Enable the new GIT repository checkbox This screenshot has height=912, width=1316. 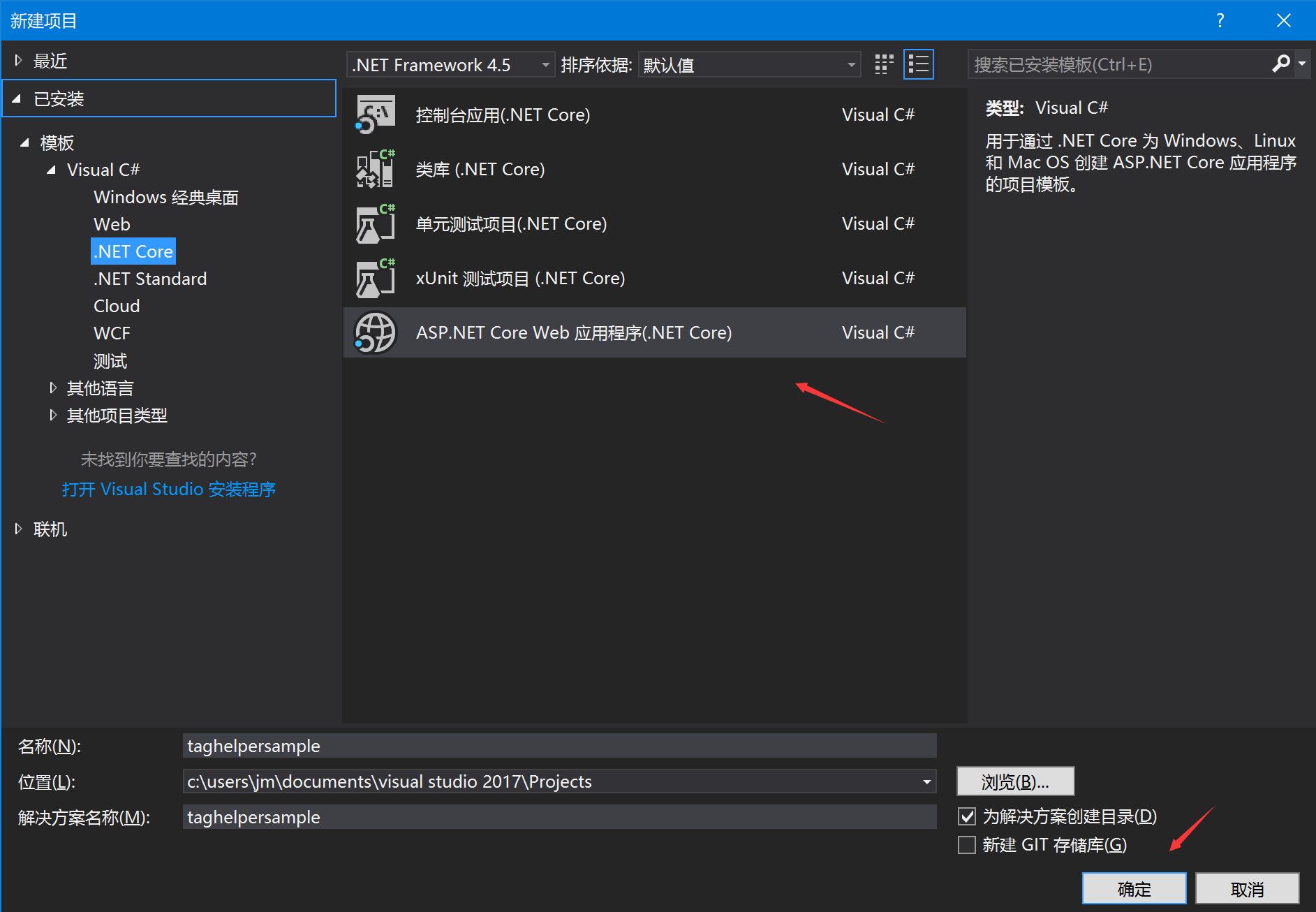click(x=967, y=845)
